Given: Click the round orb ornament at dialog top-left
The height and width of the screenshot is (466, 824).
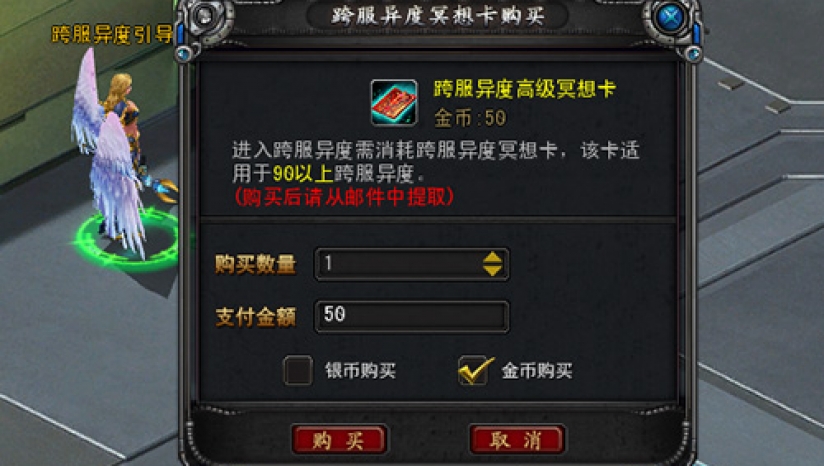Looking at the screenshot, I should pyautogui.click(x=205, y=16).
